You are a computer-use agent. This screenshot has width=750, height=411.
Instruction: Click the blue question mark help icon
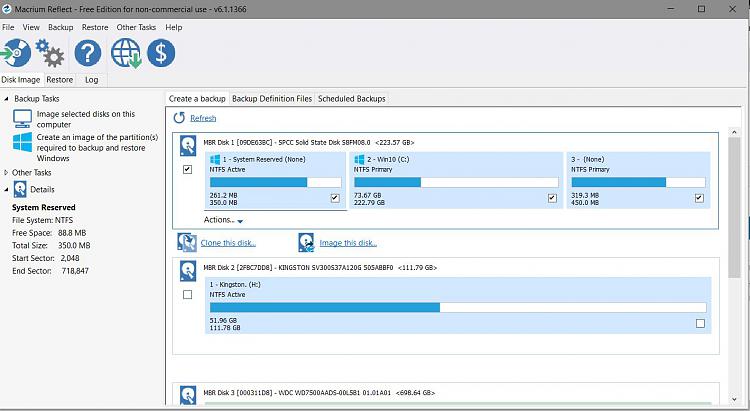click(88, 53)
